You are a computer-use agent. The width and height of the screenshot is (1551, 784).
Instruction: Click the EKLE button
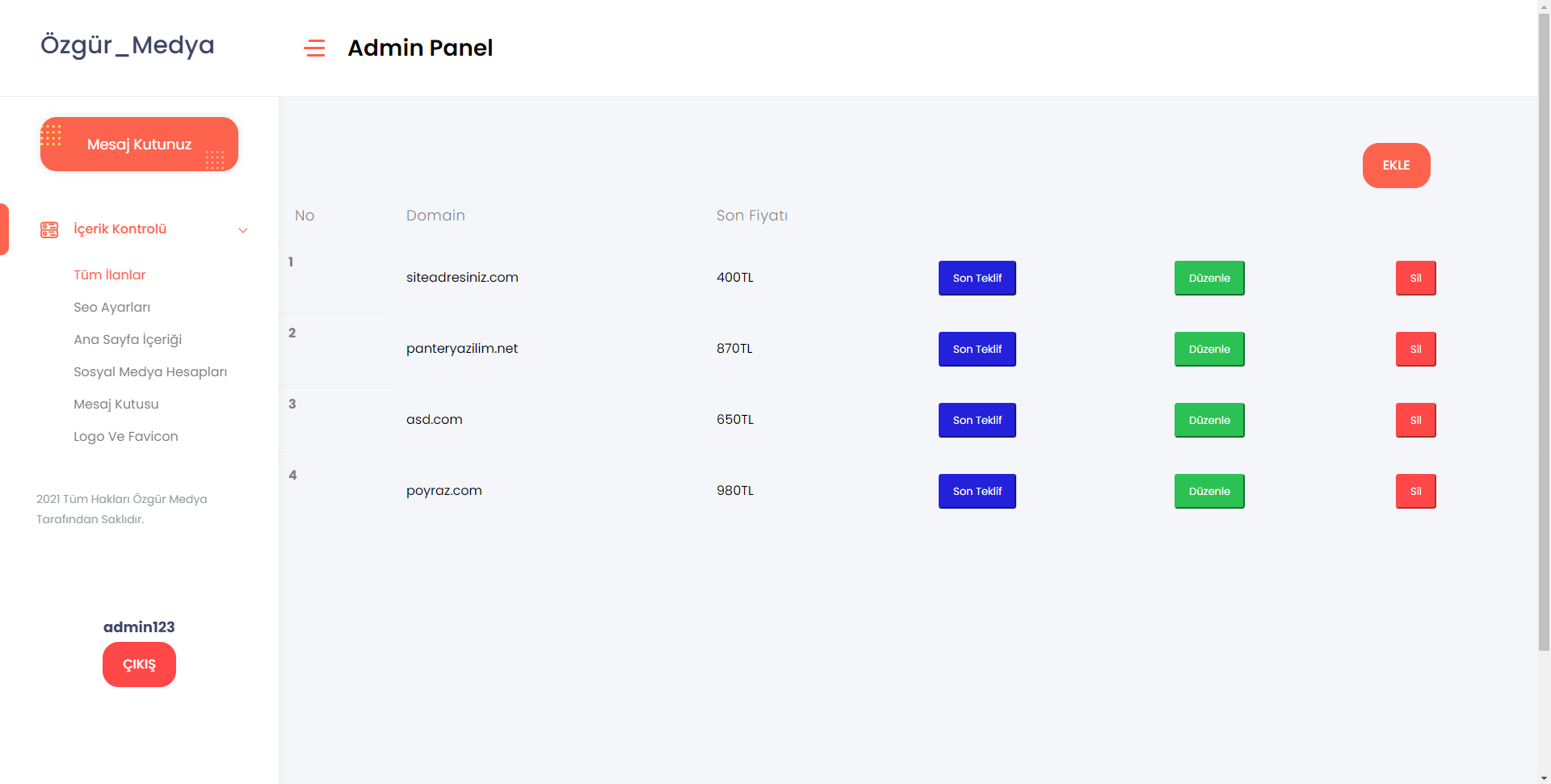(x=1396, y=166)
